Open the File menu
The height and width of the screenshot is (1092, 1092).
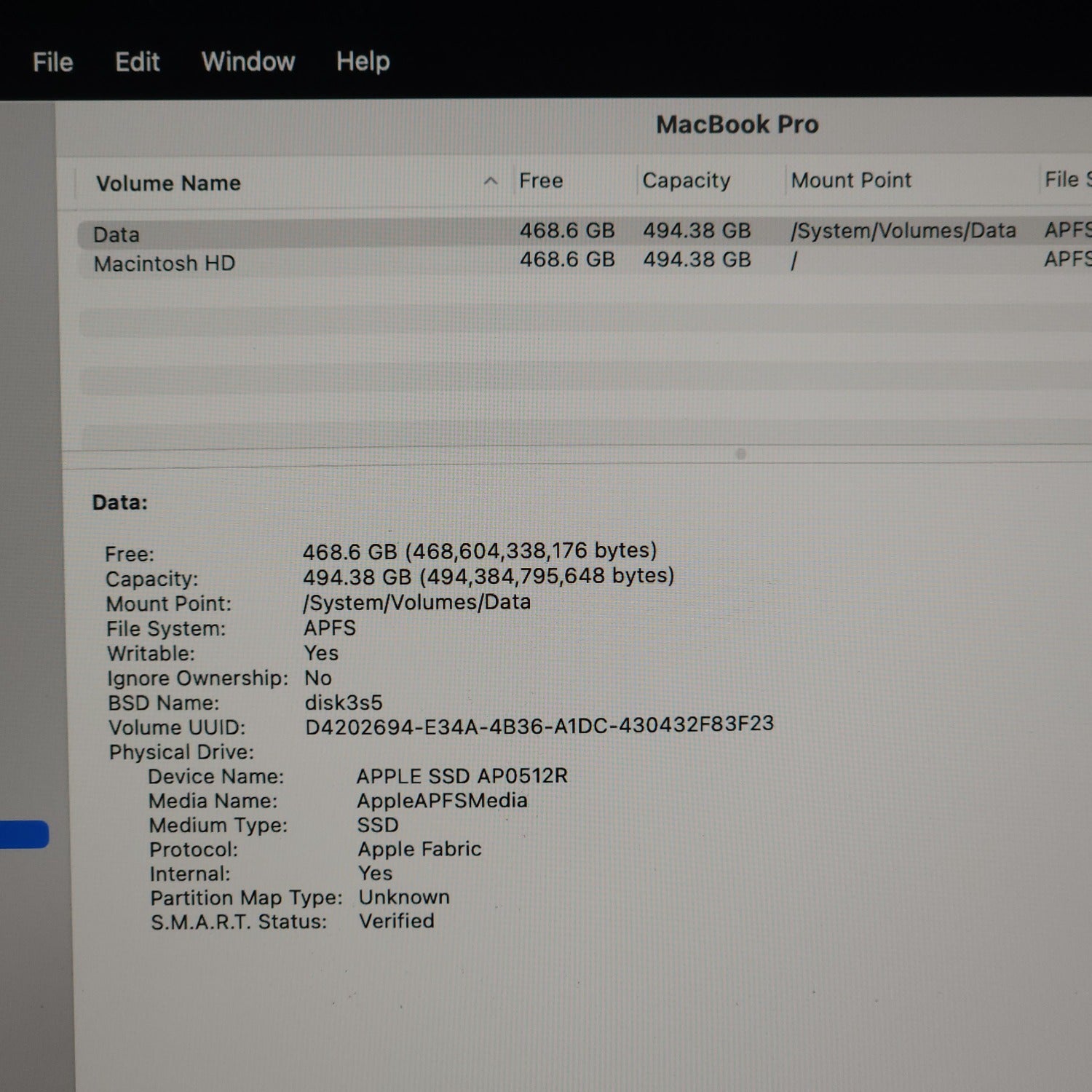tap(52, 61)
